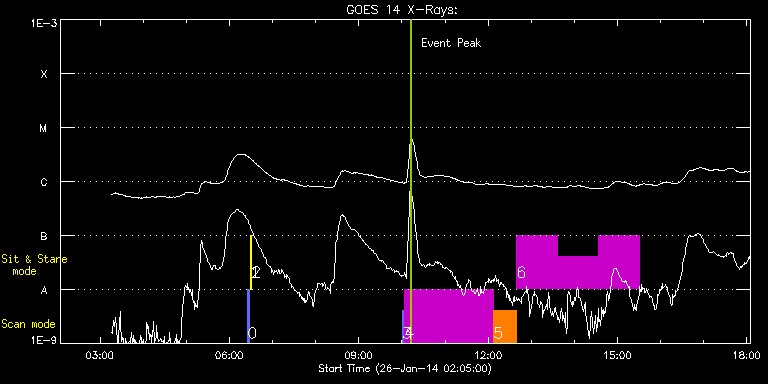Click the orange block labeled 5
Image resolution: width=768 pixels, height=384 pixels.
(x=505, y=326)
